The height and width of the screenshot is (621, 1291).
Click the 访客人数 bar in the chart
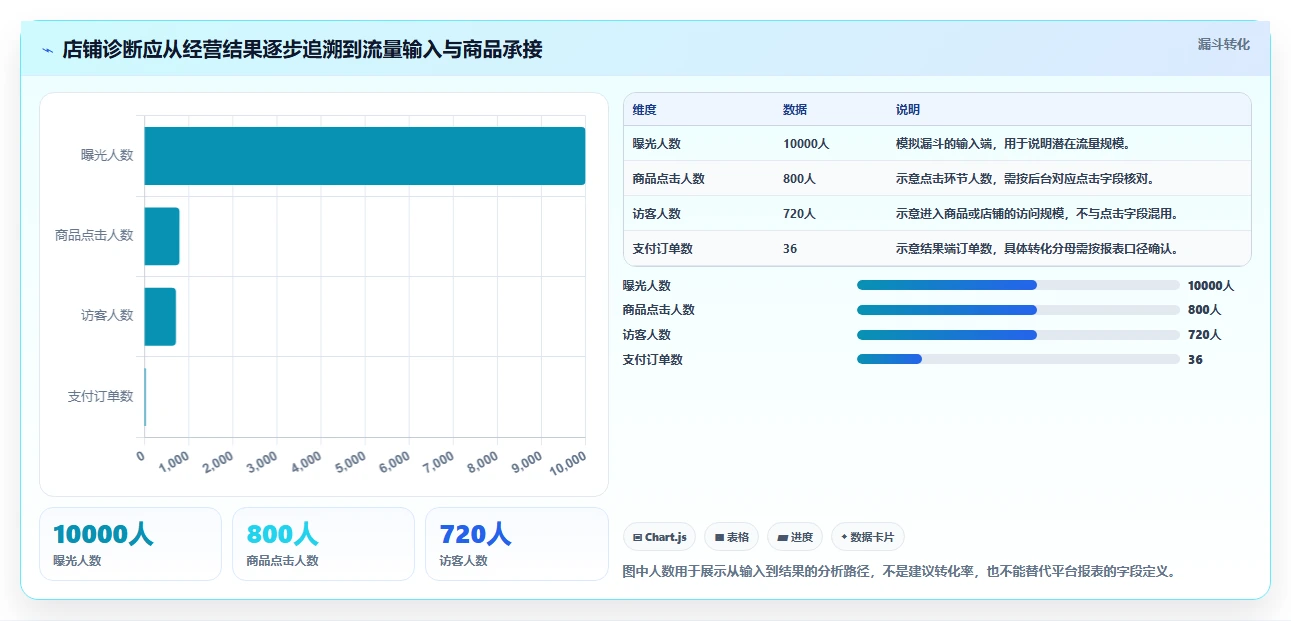click(160, 316)
